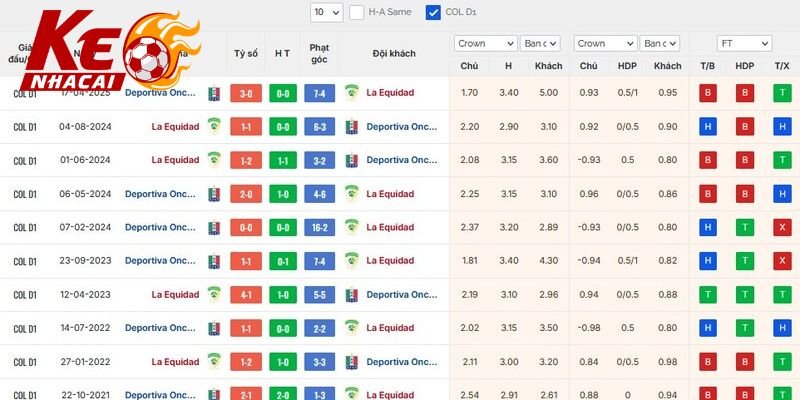This screenshot has height=400, width=800.
Task: Open La Equidad link in 12-04-2023 row
Action: pos(175,295)
